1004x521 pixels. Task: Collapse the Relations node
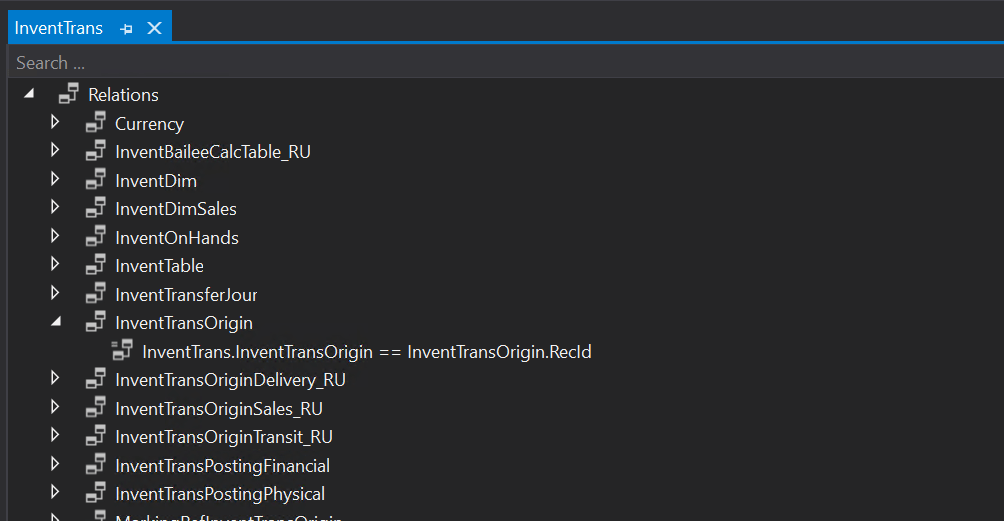[29, 94]
